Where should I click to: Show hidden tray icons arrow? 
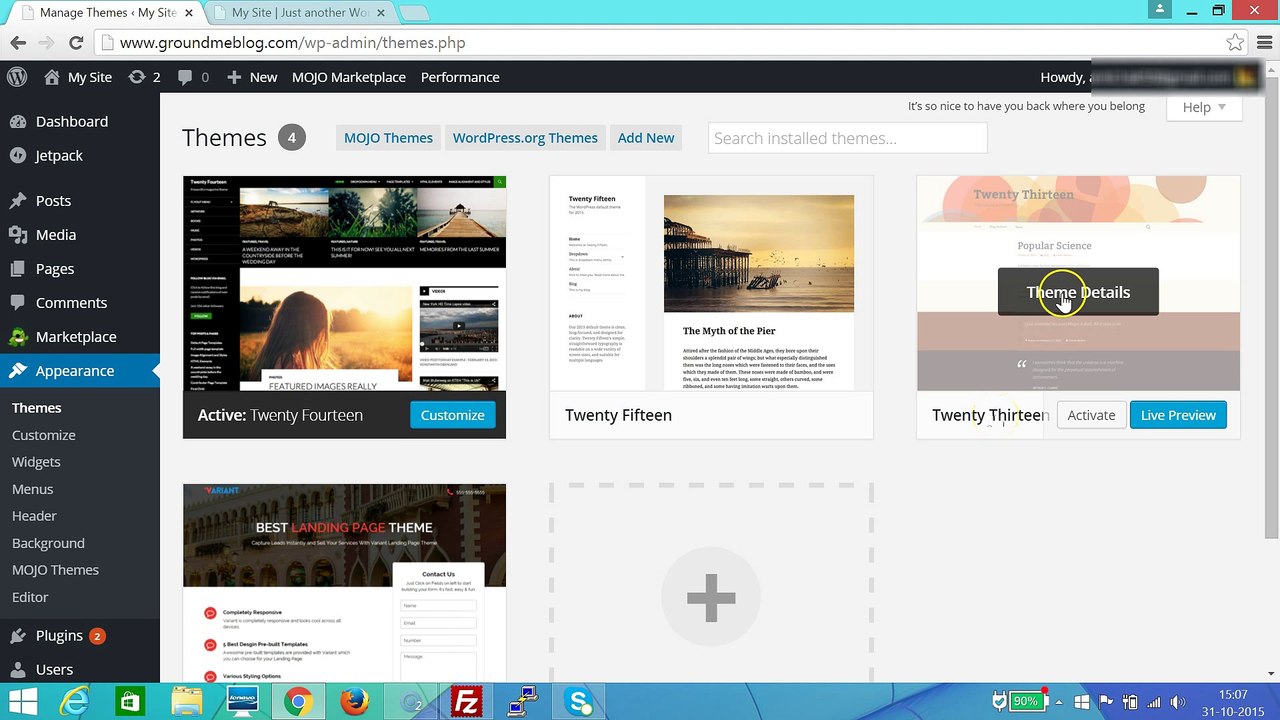(x=1060, y=702)
